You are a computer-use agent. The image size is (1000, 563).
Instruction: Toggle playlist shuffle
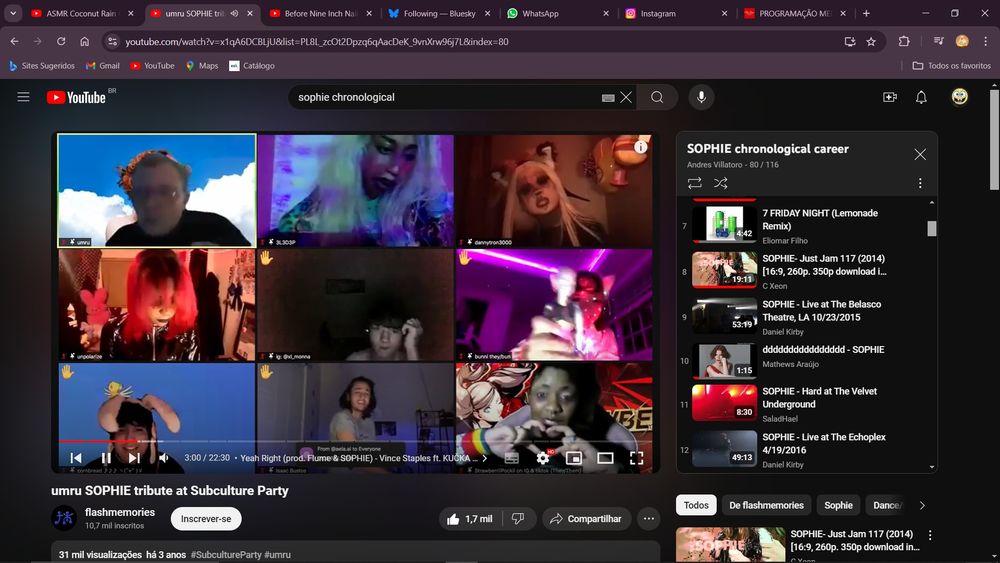(x=721, y=183)
